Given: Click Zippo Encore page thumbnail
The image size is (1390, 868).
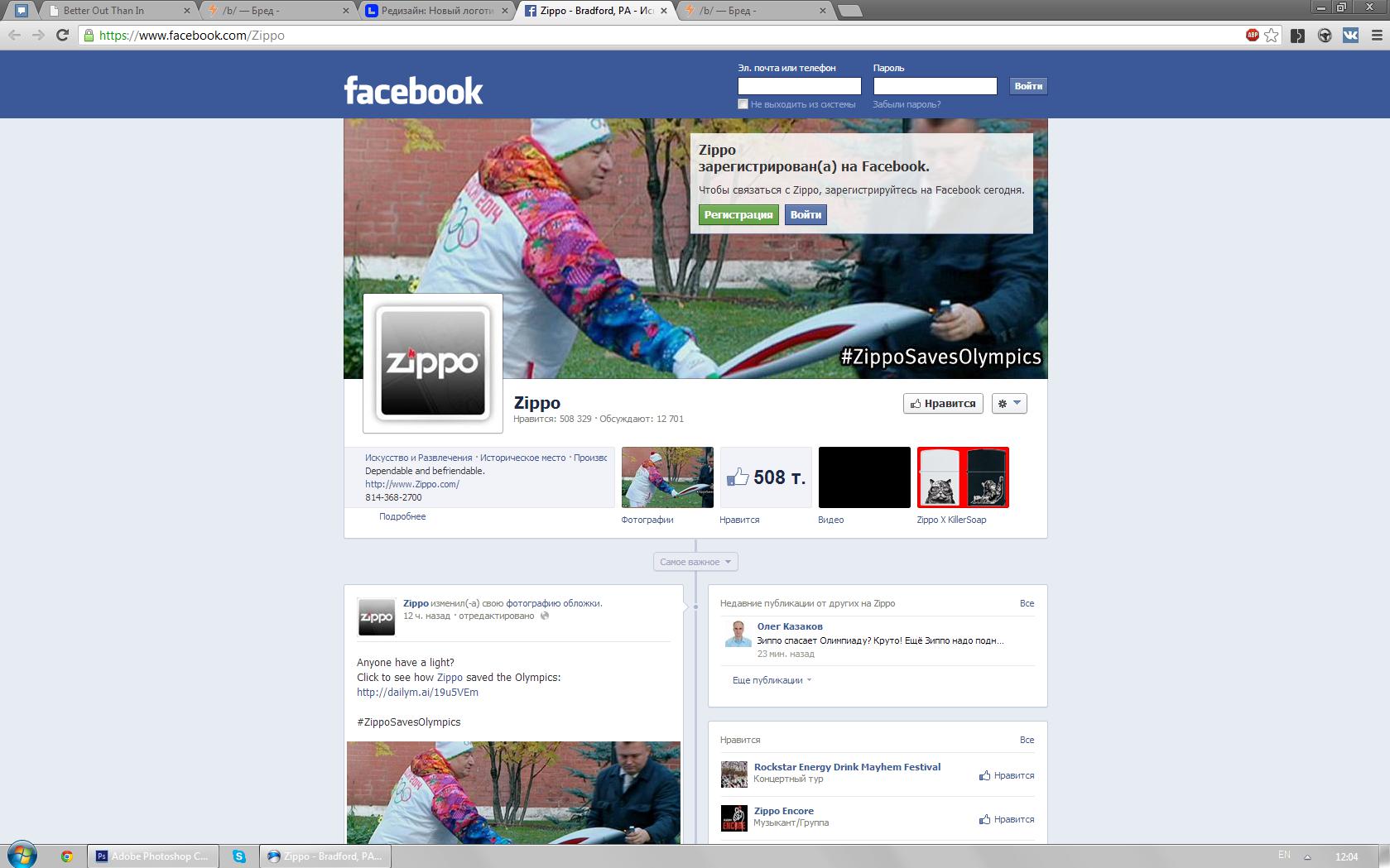Looking at the screenshot, I should (733, 818).
